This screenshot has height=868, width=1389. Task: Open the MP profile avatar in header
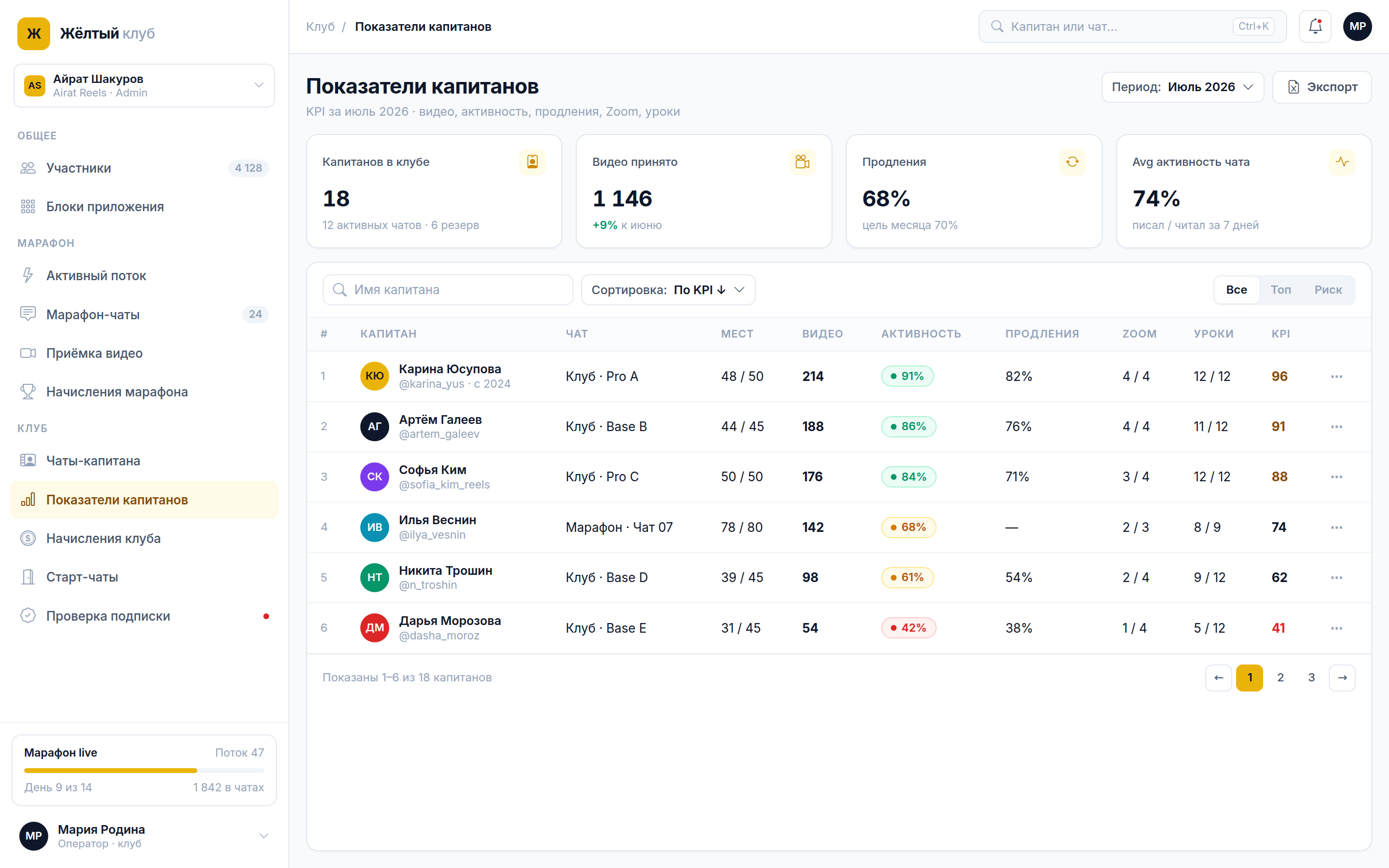point(1358,27)
